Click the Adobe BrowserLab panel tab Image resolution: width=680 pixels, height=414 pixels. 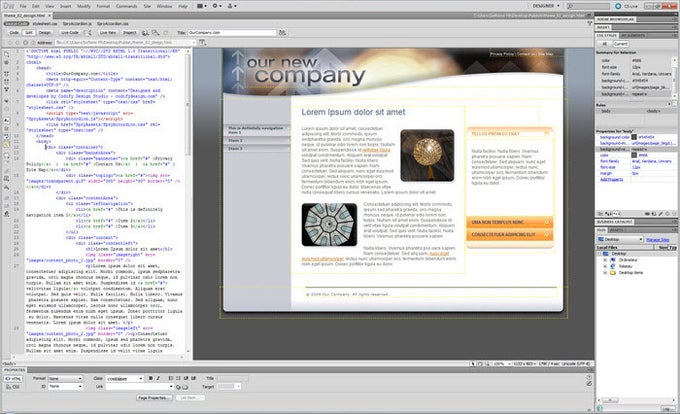pos(615,20)
